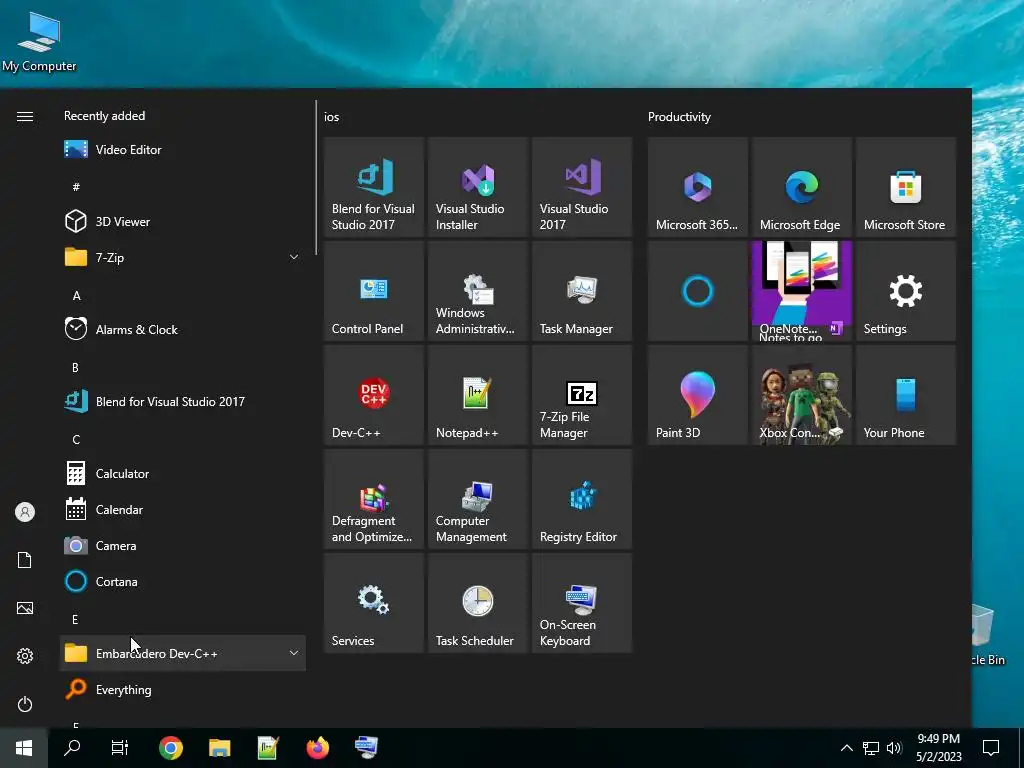Click the Windows Start button
The image size is (1024, 768).
24,748
